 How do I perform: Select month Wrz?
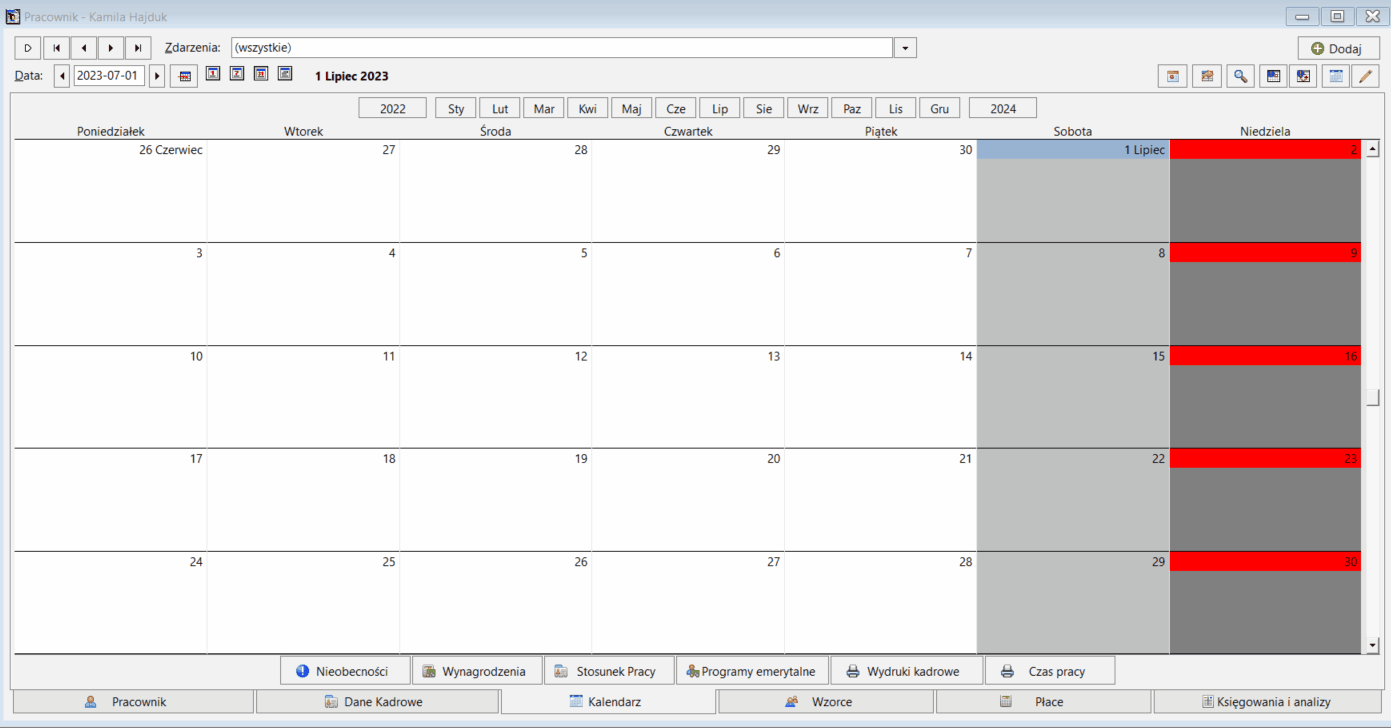pyautogui.click(x=808, y=109)
